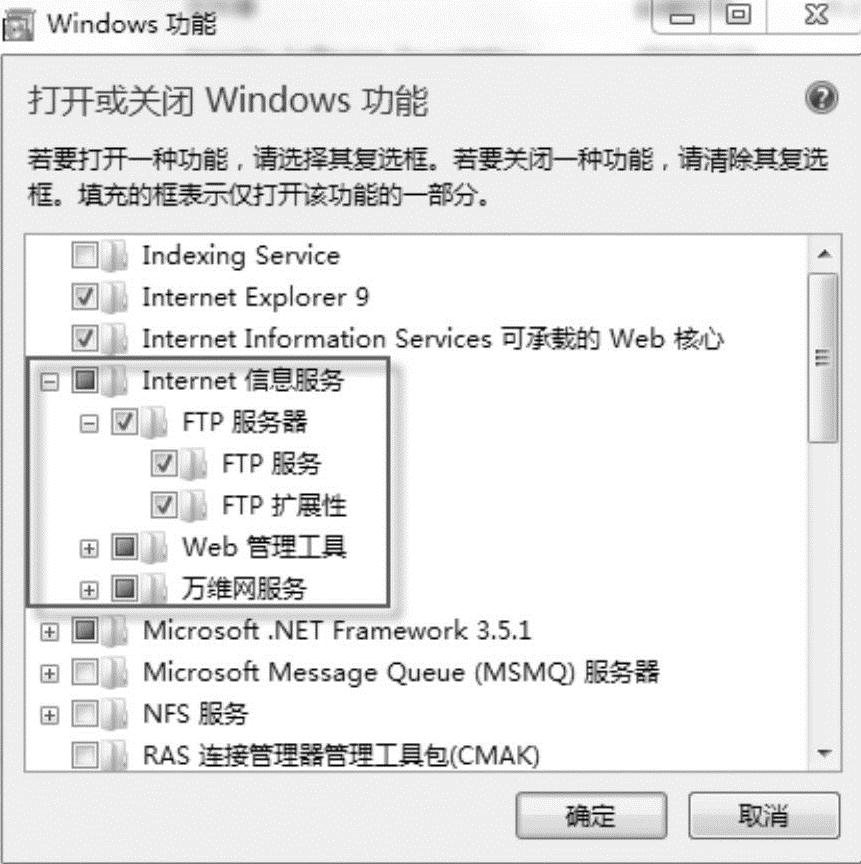Click the folder icon next to FTP 服务器
The height and width of the screenshot is (864, 861).
[x=154, y=423]
